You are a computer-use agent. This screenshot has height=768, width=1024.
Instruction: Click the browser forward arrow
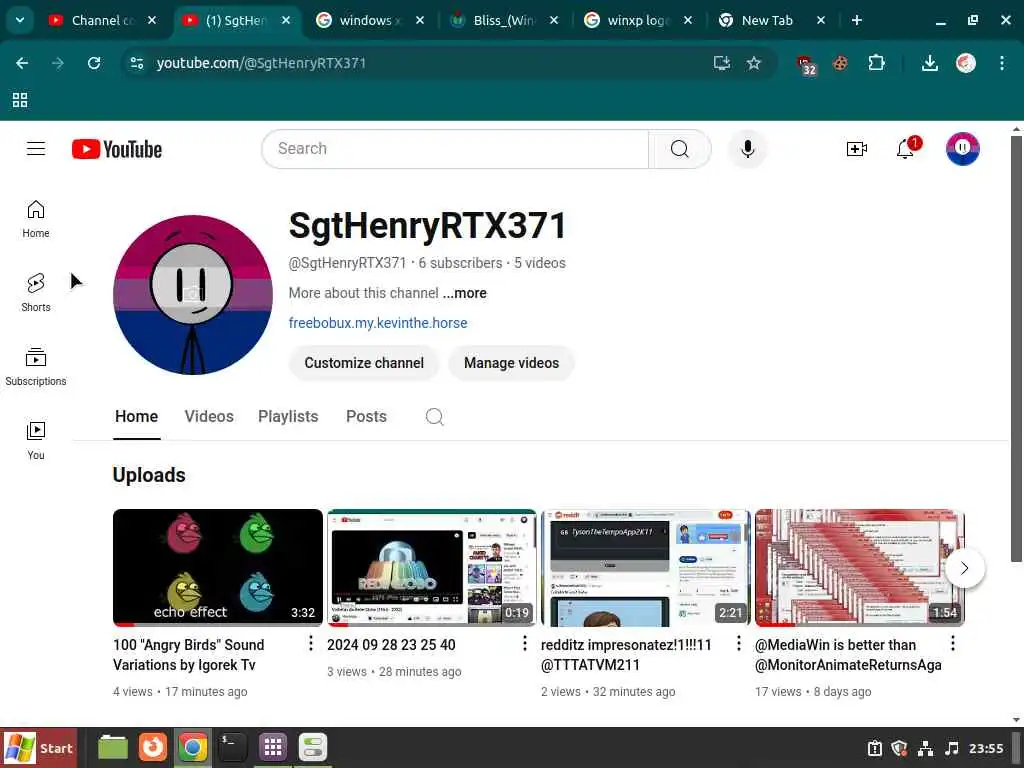point(58,63)
